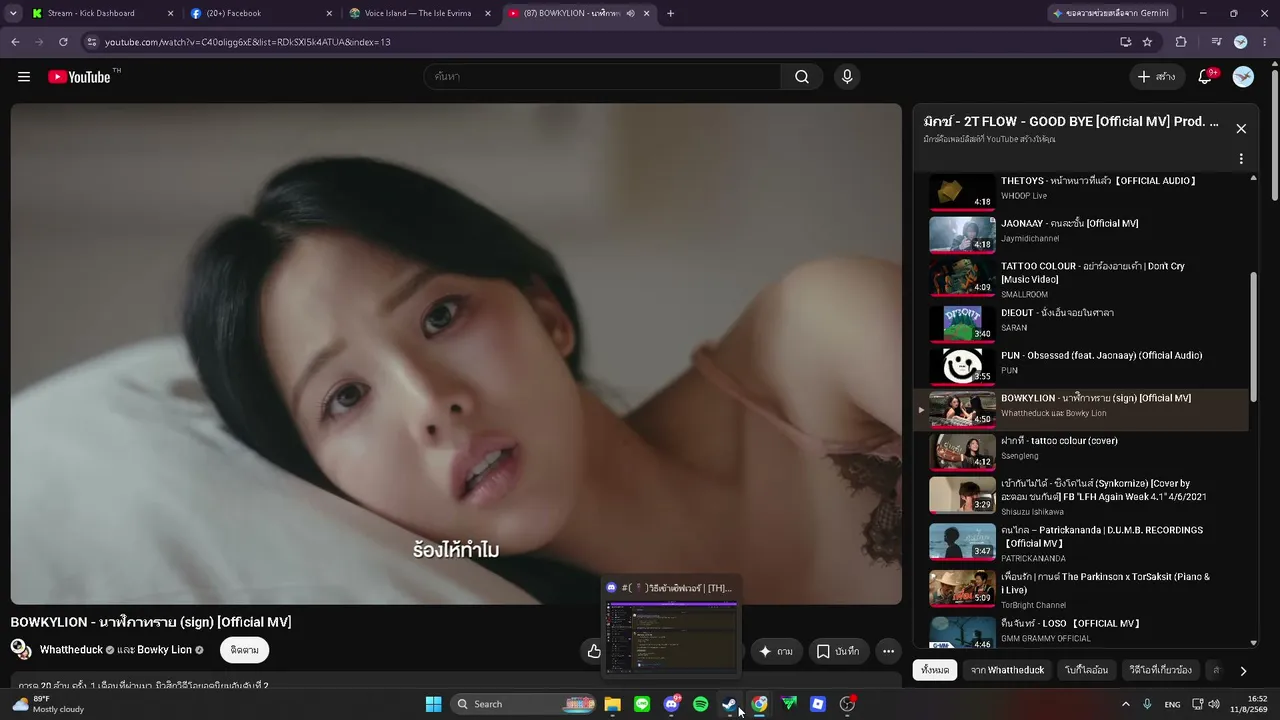Open Roblox from the taskbar
Image resolution: width=1280 pixels, height=720 pixels.
click(x=818, y=704)
